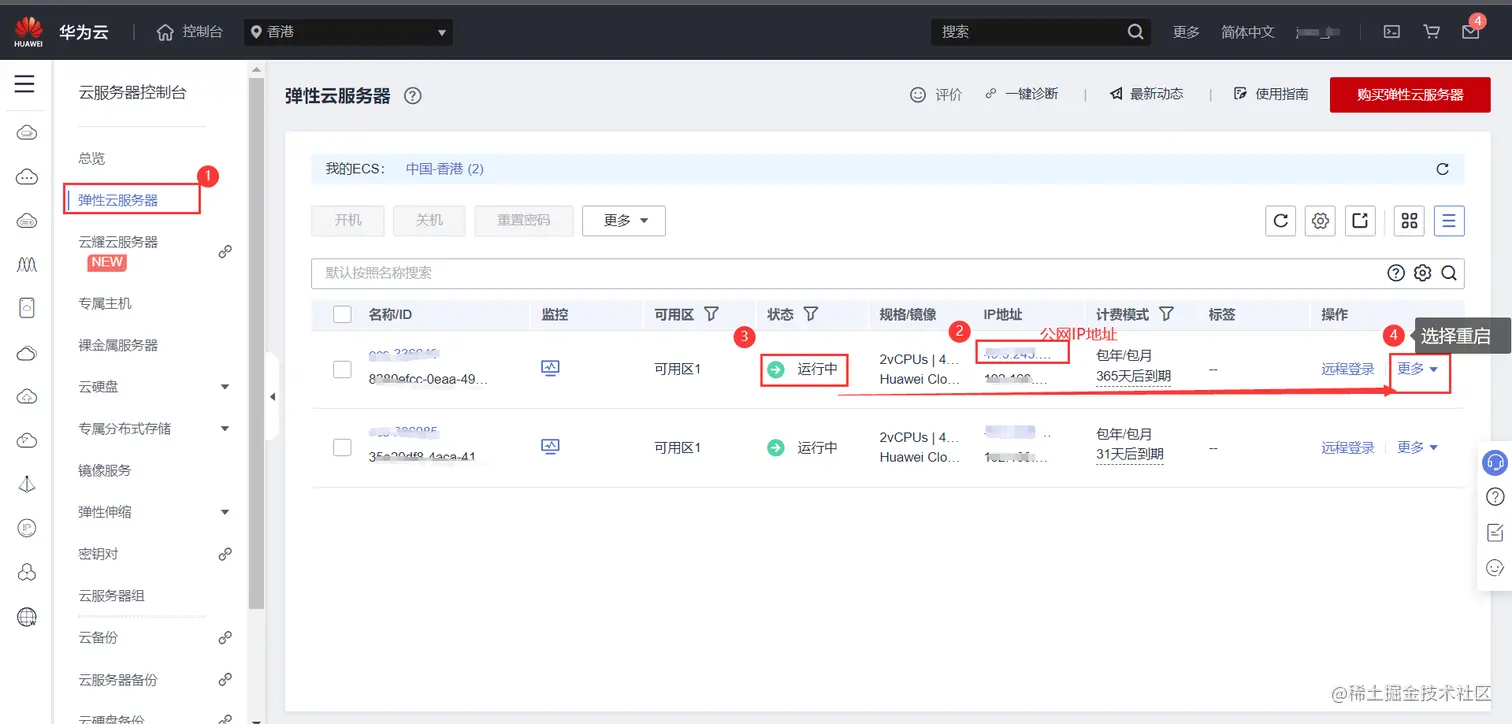Click the 计费模式 column filter icon
The width and height of the screenshot is (1512, 724).
(x=1166, y=314)
